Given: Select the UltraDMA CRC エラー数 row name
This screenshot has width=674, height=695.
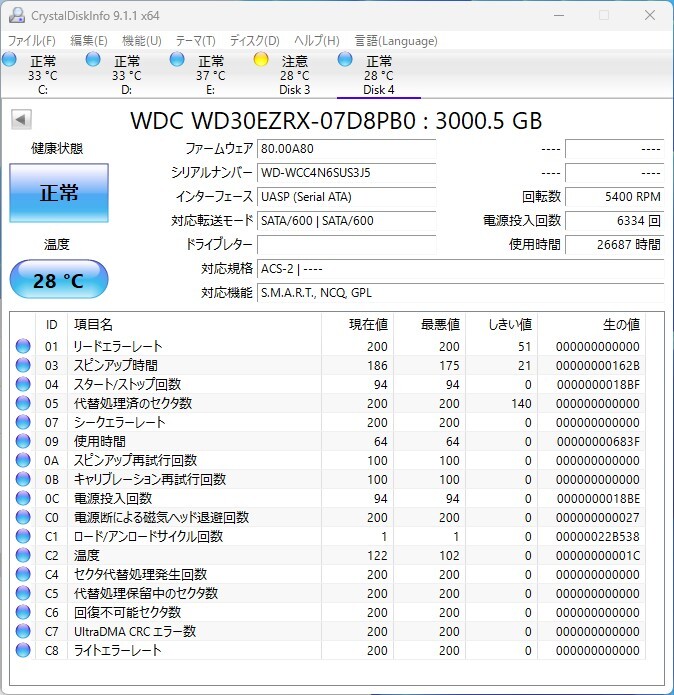Looking at the screenshot, I should pyautogui.click(x=135, y=631).
